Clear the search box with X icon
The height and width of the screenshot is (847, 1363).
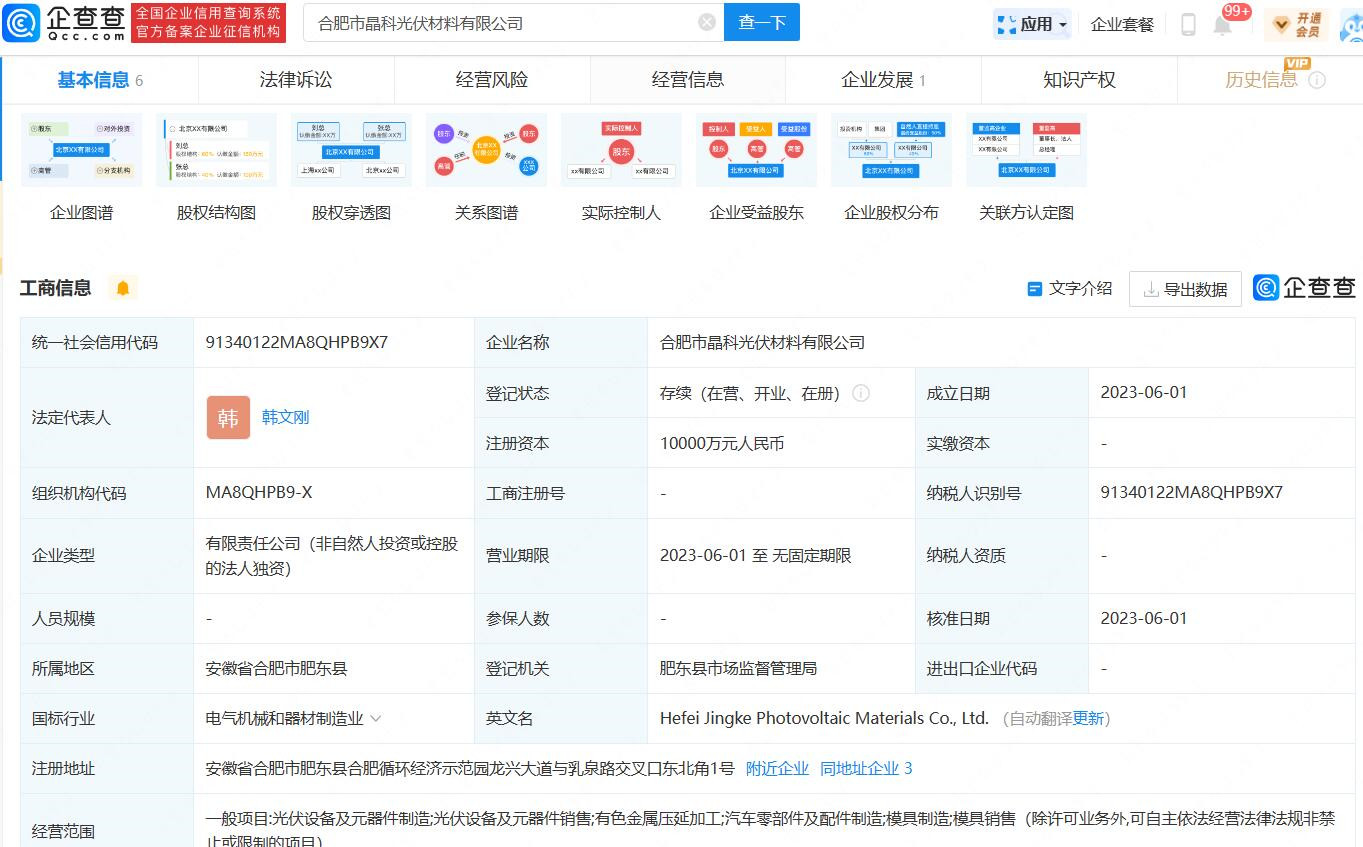707,22
